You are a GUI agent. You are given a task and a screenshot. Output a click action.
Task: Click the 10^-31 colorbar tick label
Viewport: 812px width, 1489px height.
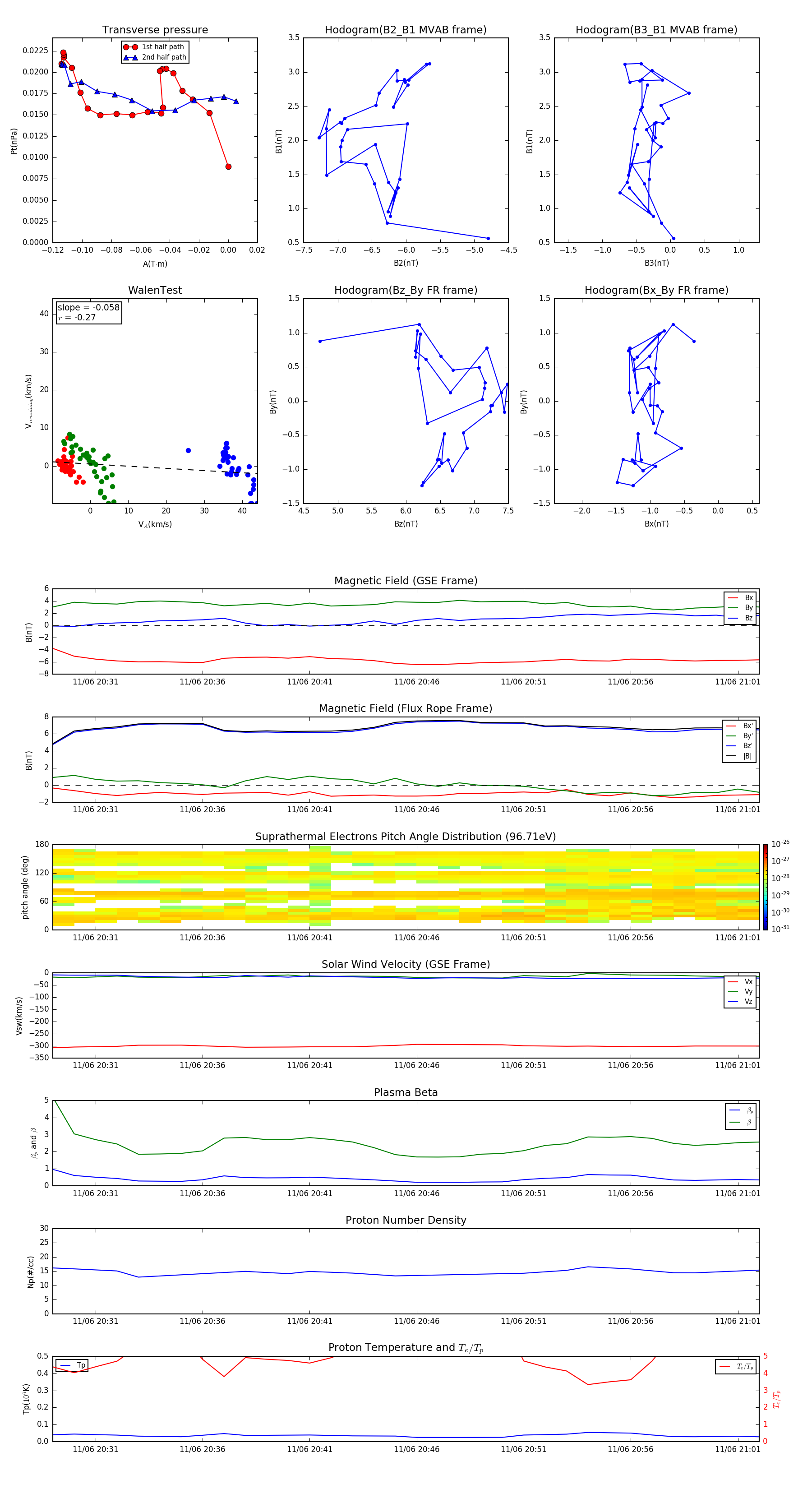[x=780, y=929]
